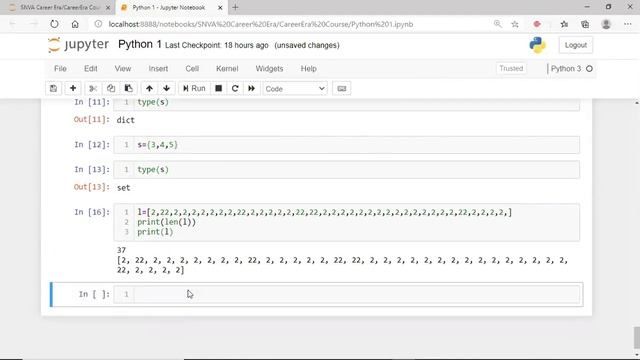Click into cell In [13] type(s)
Image resolution: width=640 pixels, height=360 pixels.
coord(357,170)
